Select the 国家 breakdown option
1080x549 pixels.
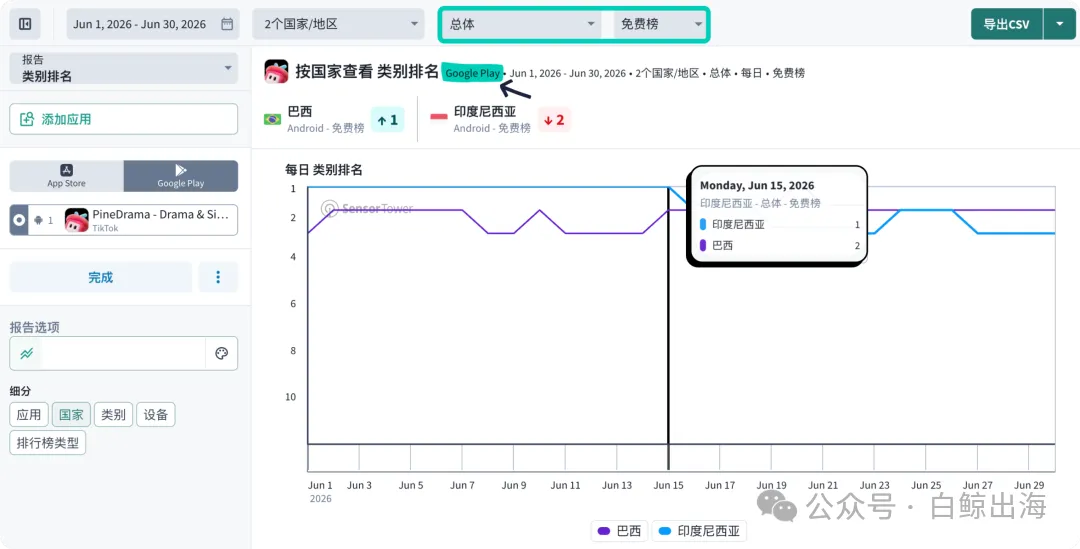[71, 415]
